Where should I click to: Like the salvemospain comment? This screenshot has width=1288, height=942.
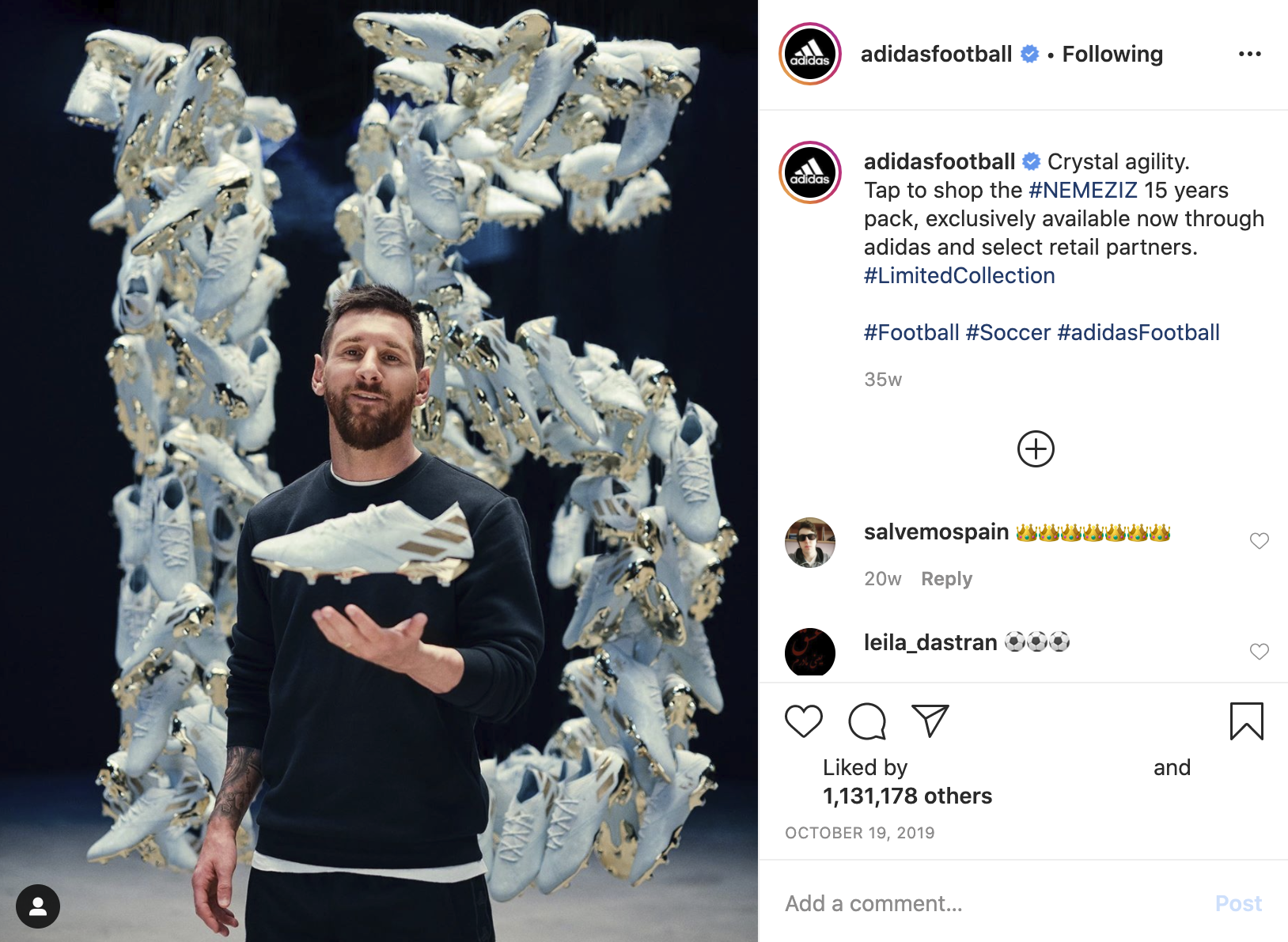1260,541
